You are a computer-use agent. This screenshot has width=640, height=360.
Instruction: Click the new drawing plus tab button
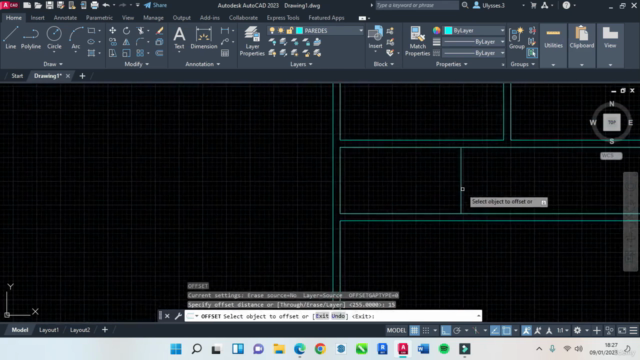[x=82, y=76]
